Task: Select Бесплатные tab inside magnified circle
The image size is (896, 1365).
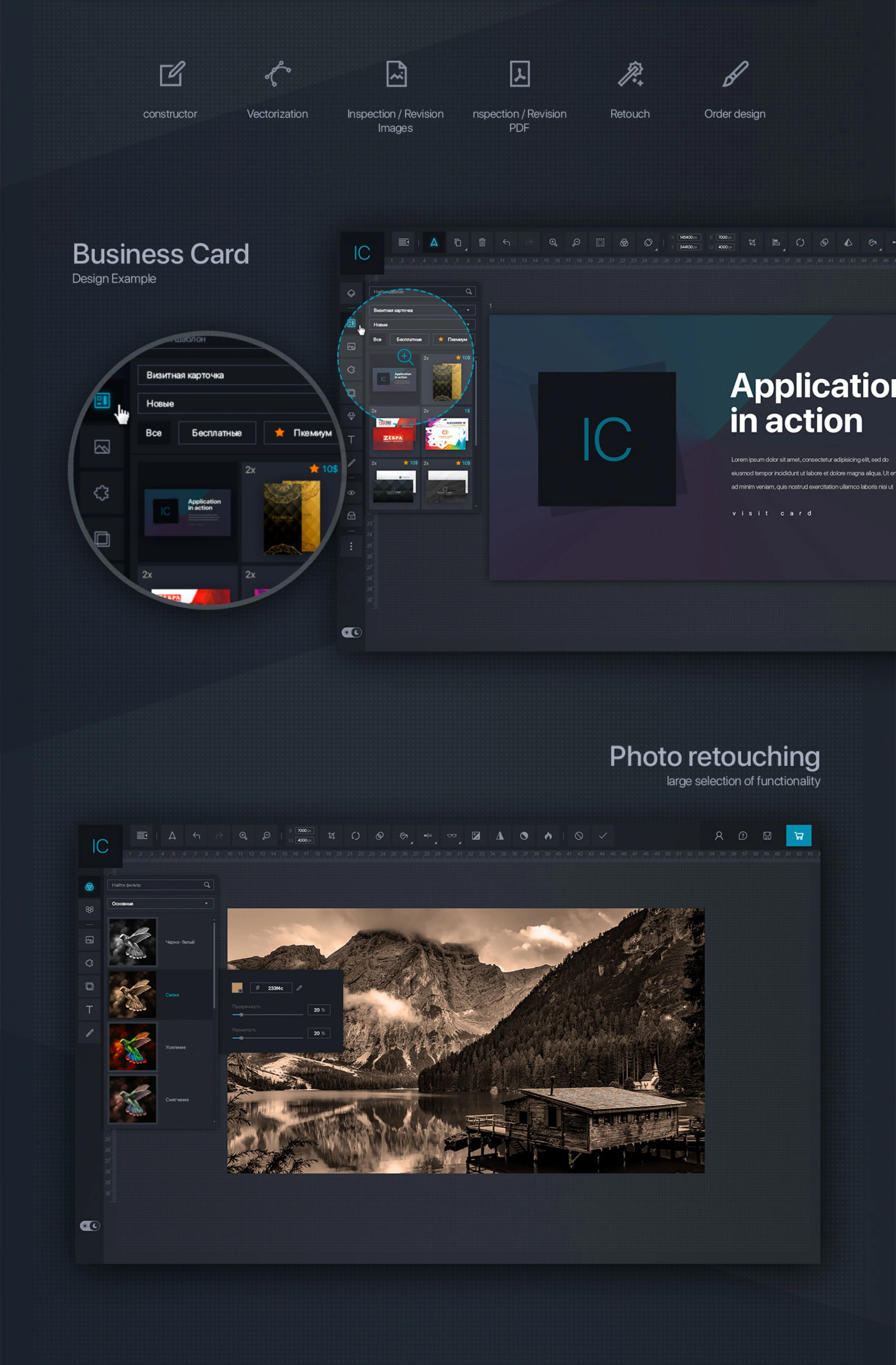Action: (217, 433)
